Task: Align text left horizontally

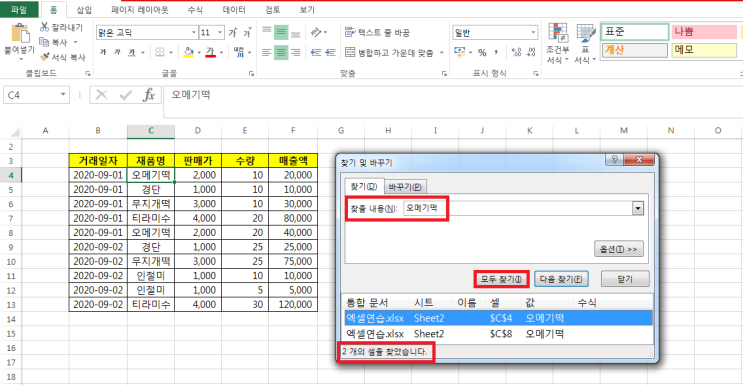Action: click(x=267, y=52)
